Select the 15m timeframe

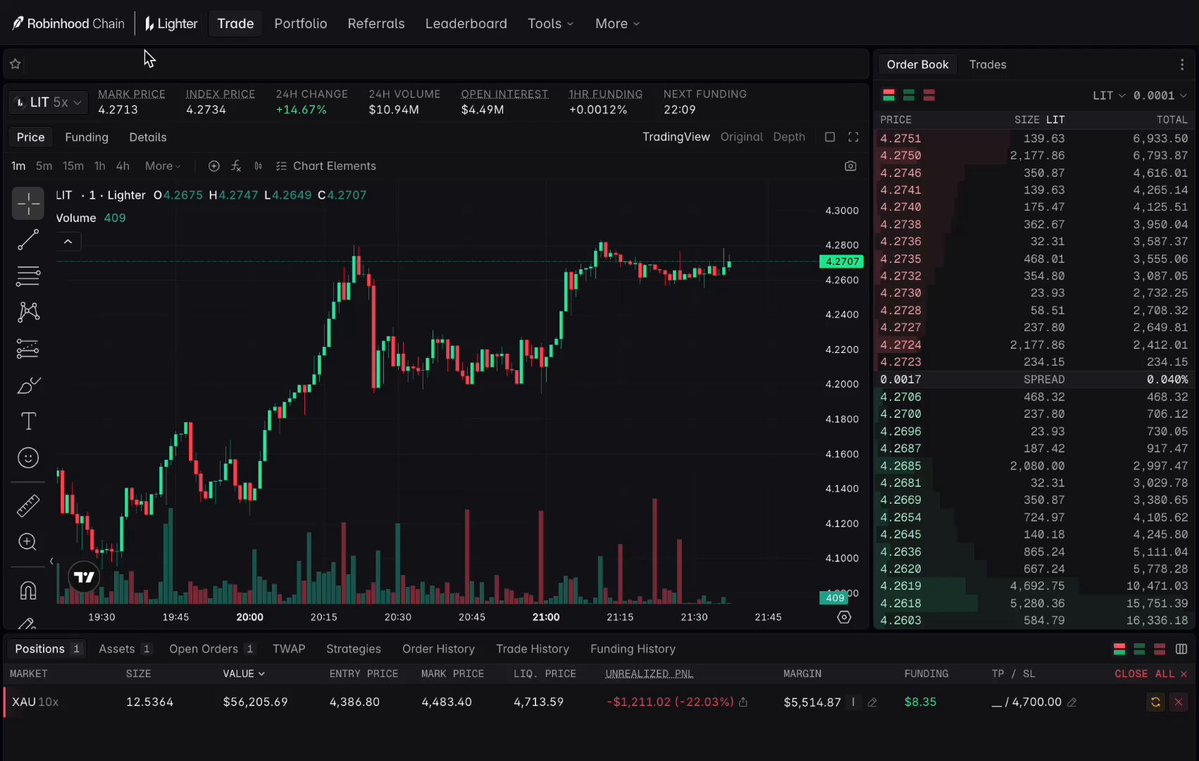(x=73, y=166)
